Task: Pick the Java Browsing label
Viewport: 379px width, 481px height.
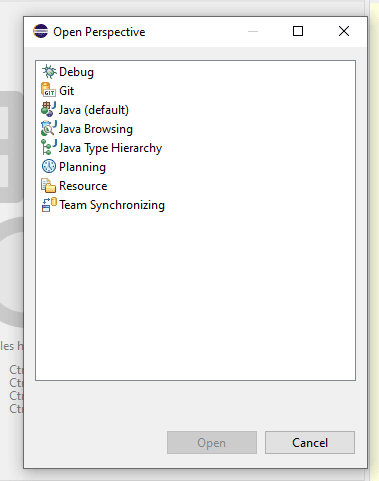Action: (96, 129)
